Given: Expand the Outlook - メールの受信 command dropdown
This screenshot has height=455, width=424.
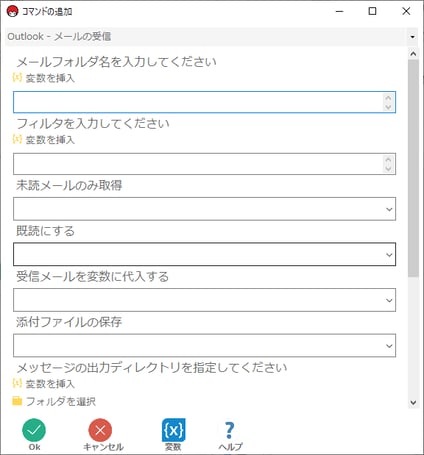Looking at the screenshot, I should (412, 37).
